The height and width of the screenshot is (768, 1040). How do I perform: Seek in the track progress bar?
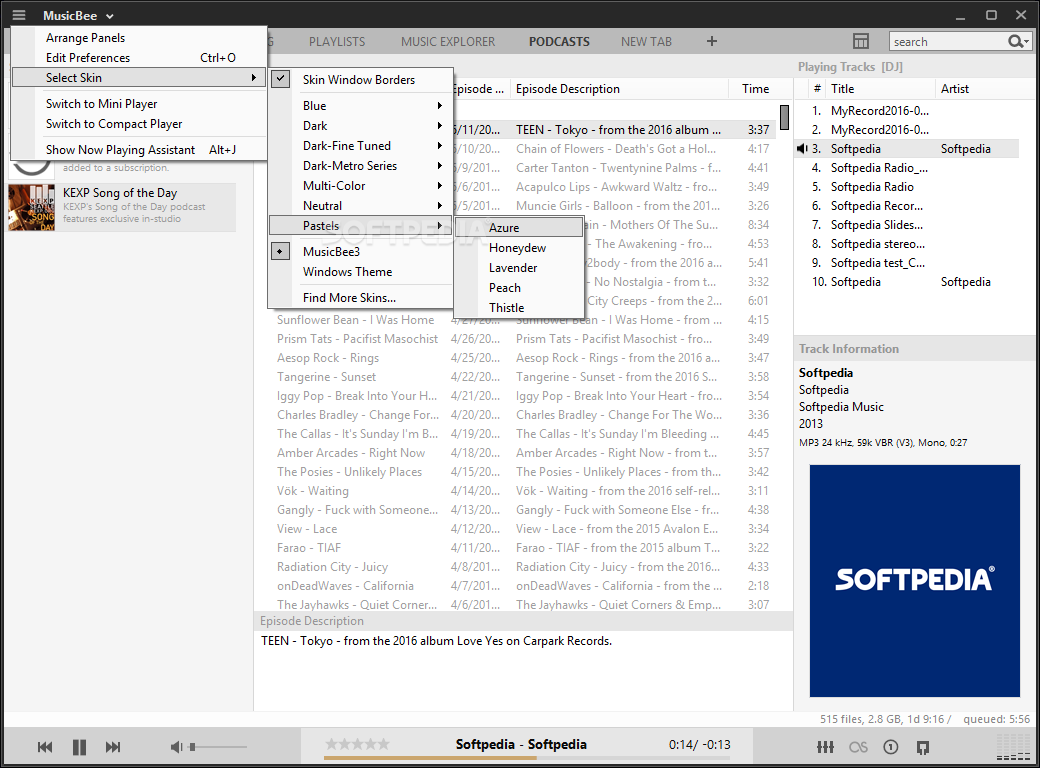[527, 757]
